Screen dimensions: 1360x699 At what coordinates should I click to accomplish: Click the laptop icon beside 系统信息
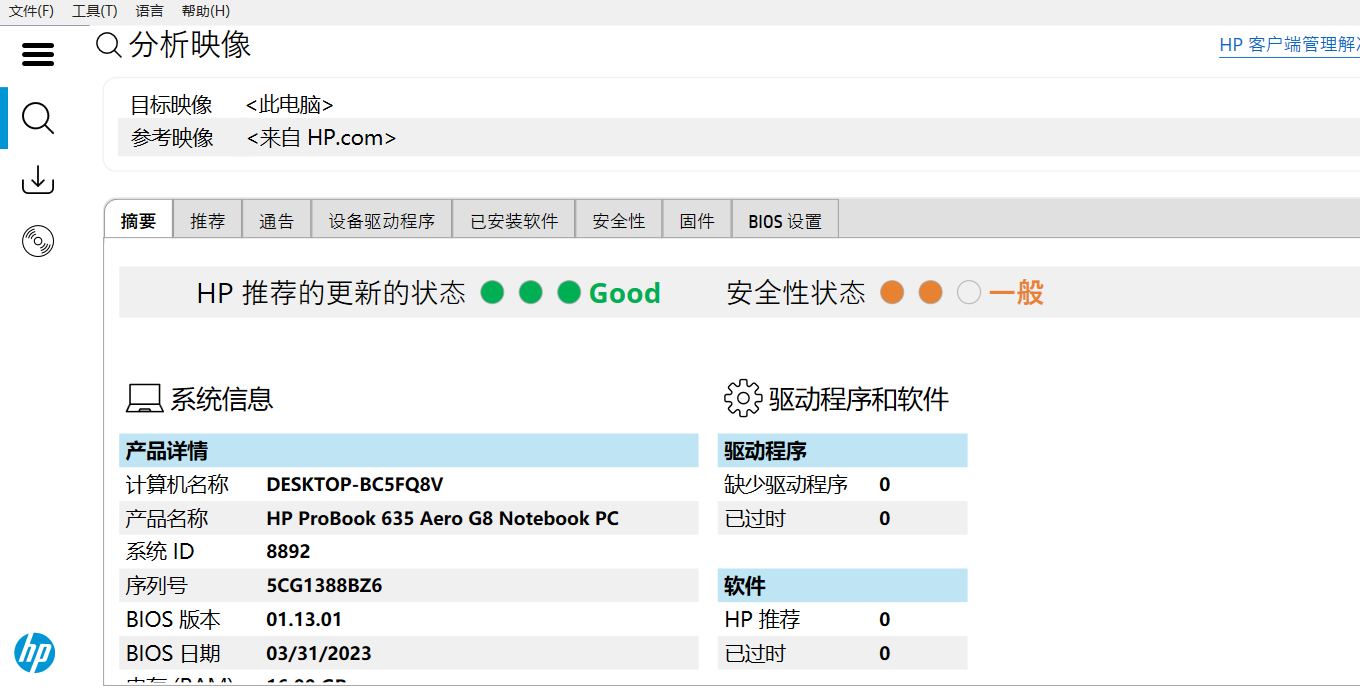(144, 399)
